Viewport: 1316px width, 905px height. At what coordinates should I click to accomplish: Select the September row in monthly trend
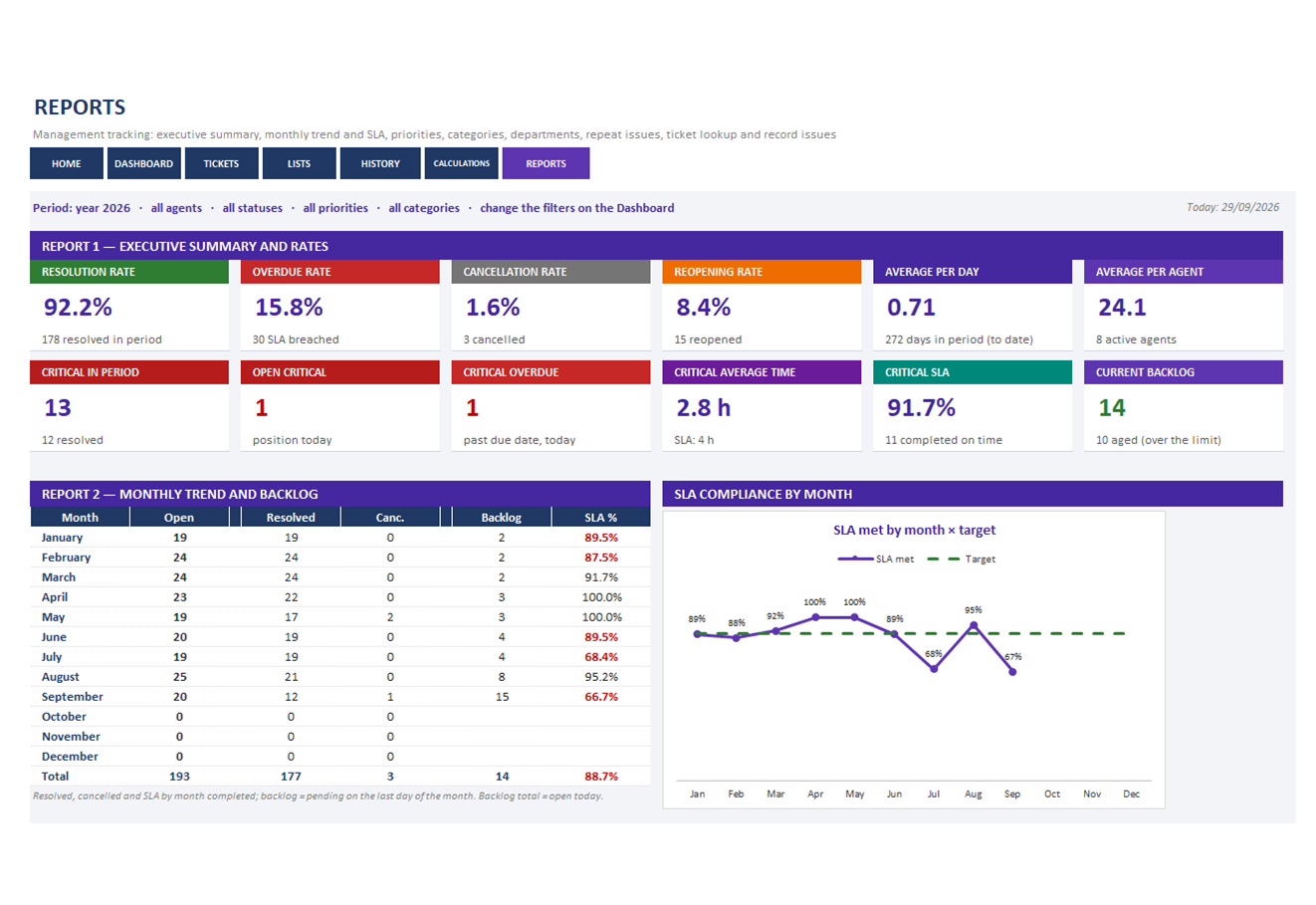coord(340,697)
